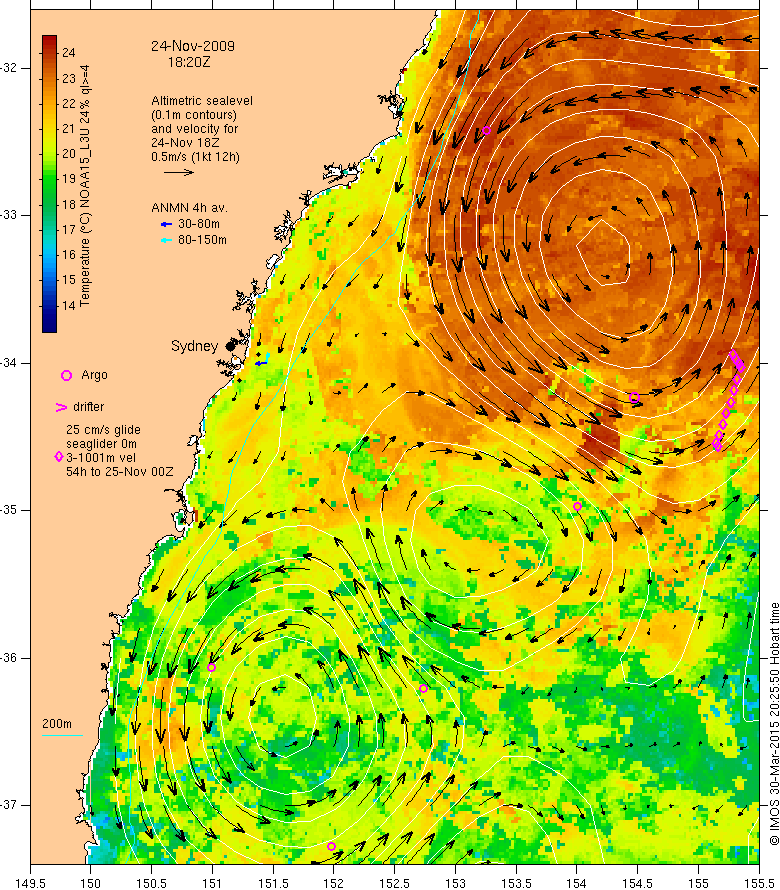Image resolution: width=780 pixels, height=890 pixels.
Task: Click the drifter legend arrowhead icon
Action: tap(61, 407)
